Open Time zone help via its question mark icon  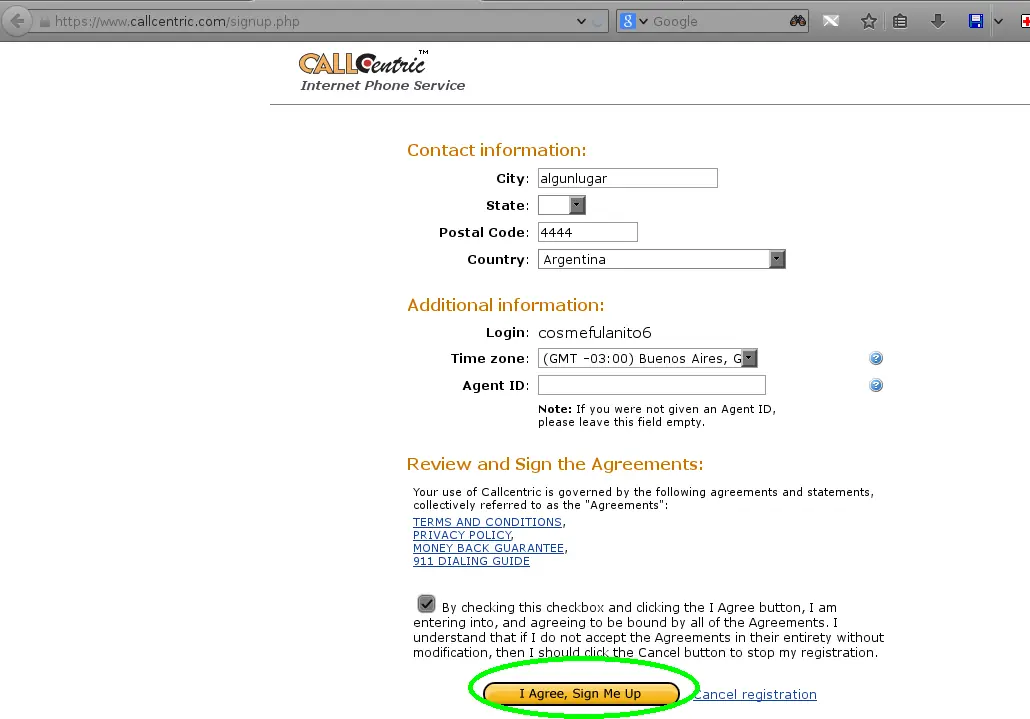876,357
